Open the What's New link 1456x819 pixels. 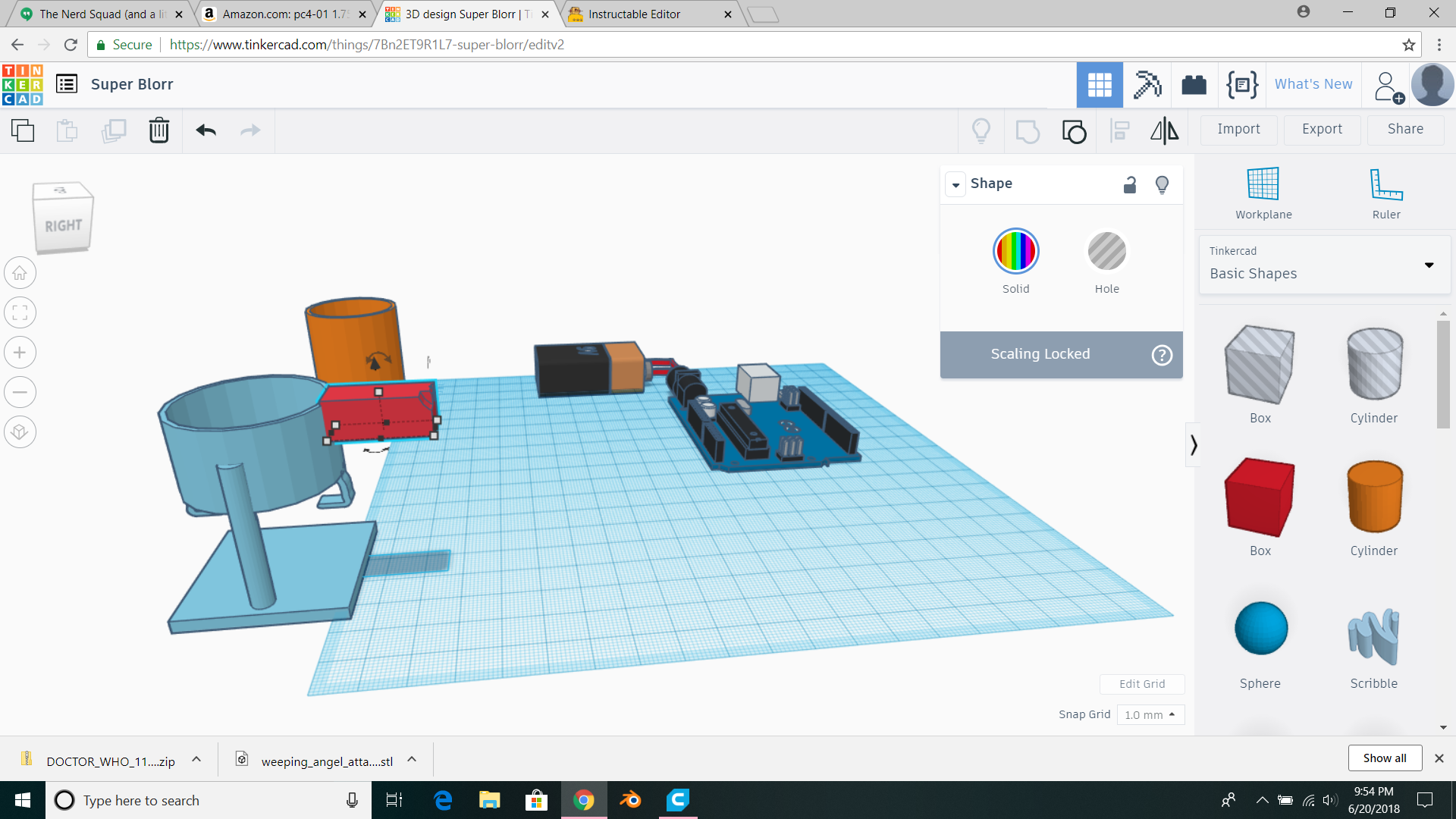pyautogui.click(x=1313, y=84)
